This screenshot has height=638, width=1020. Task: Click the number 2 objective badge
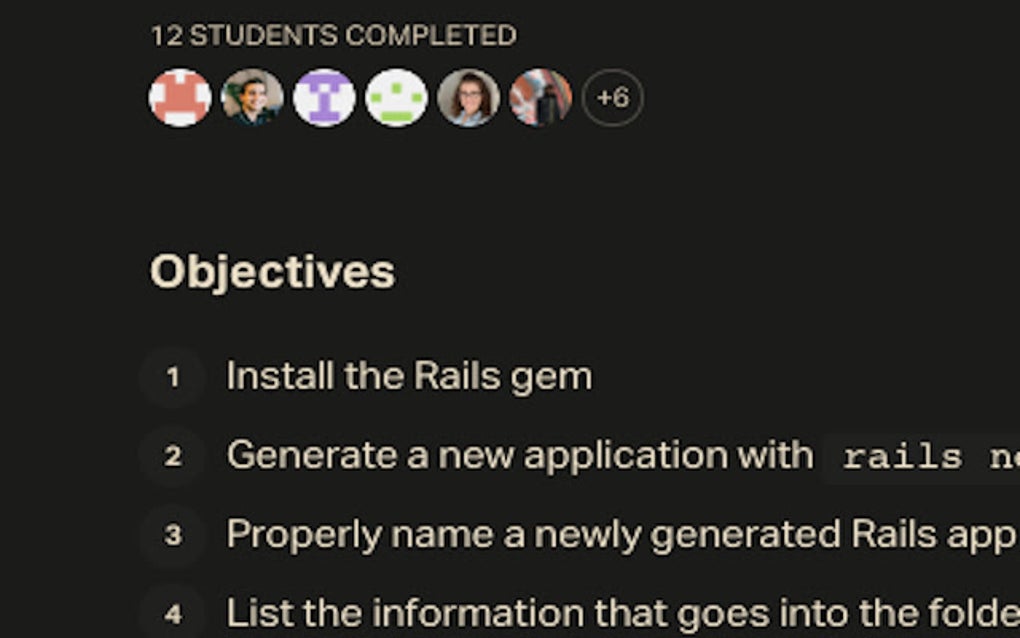[x=173, y=456]
